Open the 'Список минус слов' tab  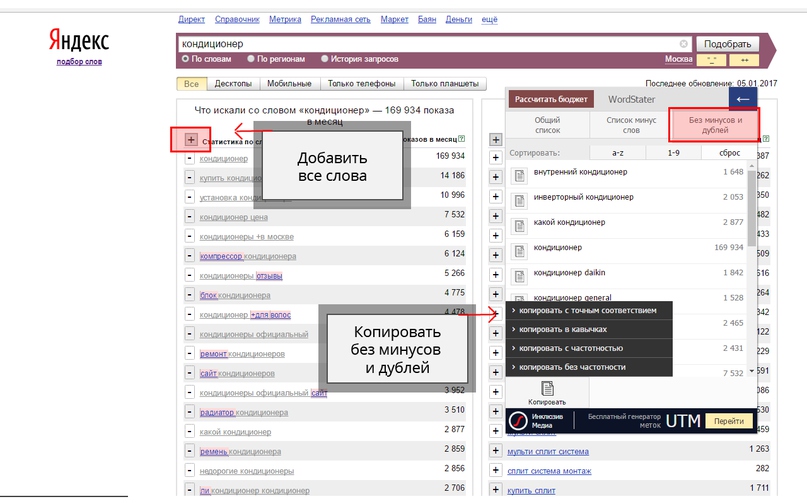click(x=631, y=125)
